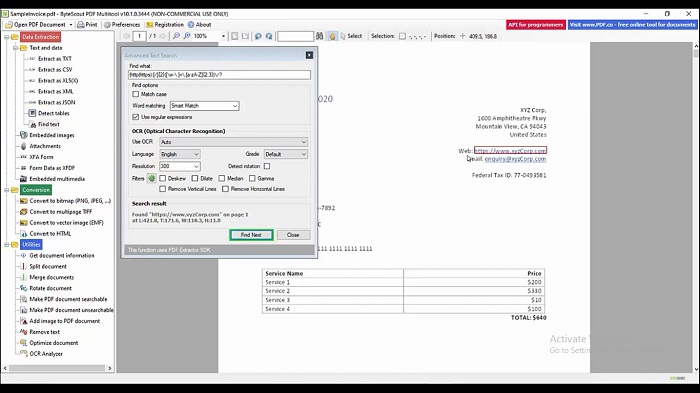The height and width of the screenshot is (393, 700).
Task: Click the Find Next button
Action: 251,235
